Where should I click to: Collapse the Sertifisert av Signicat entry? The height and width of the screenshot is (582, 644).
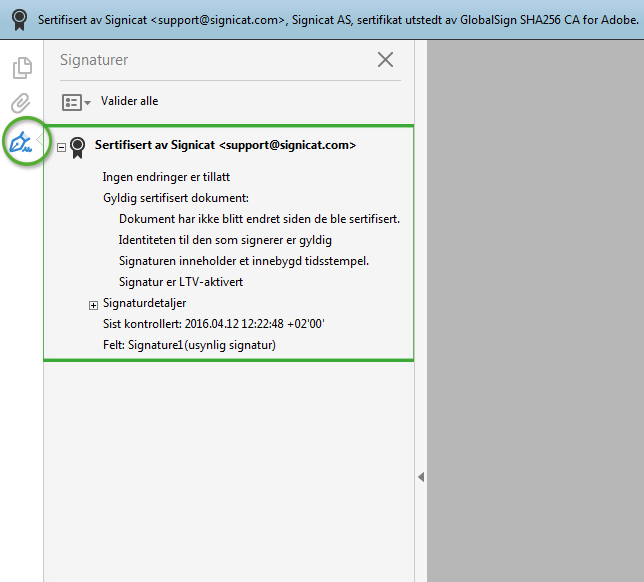pyautogui.click(x=61, y=147)
